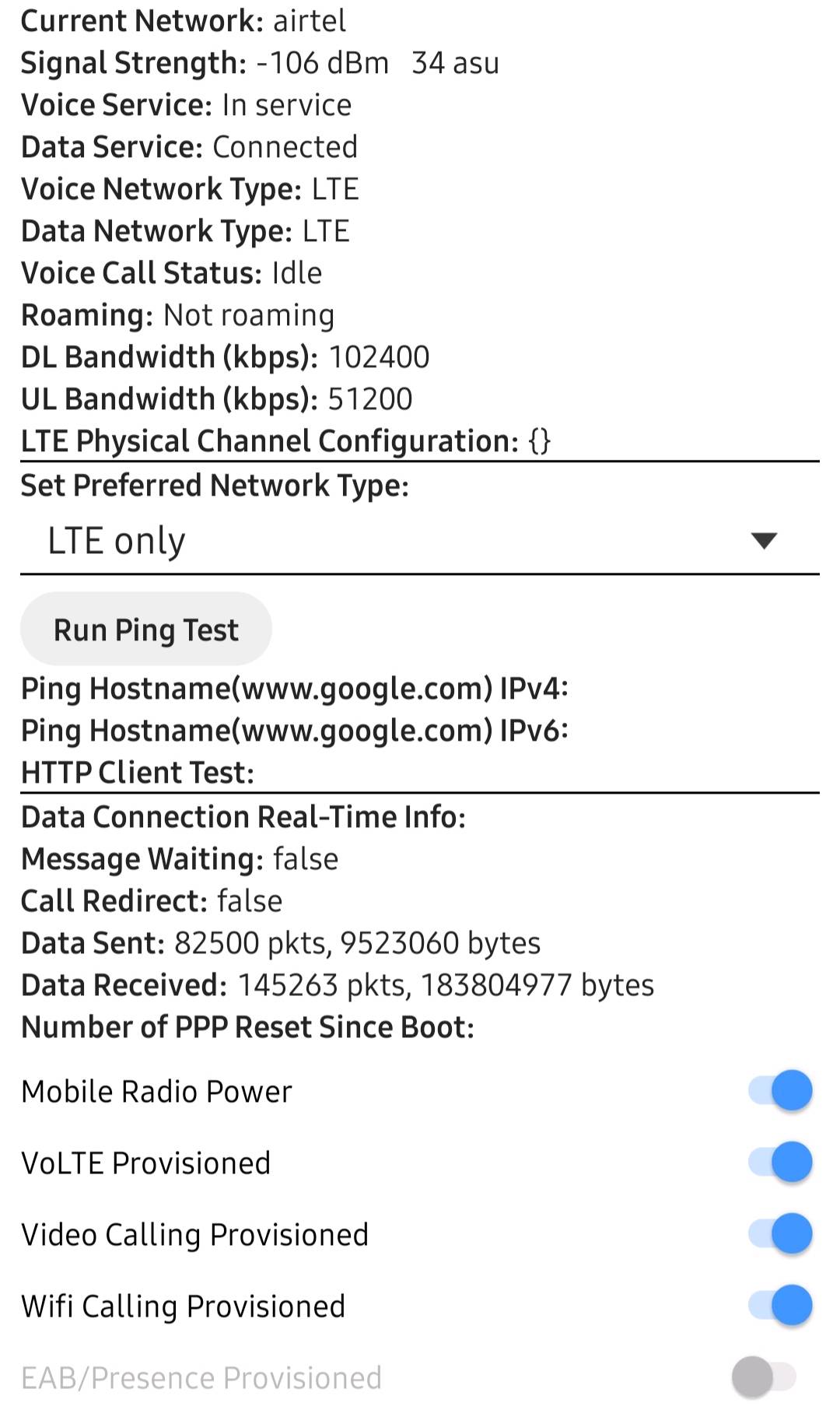Select the Data Received statistics line

[337, 985]
